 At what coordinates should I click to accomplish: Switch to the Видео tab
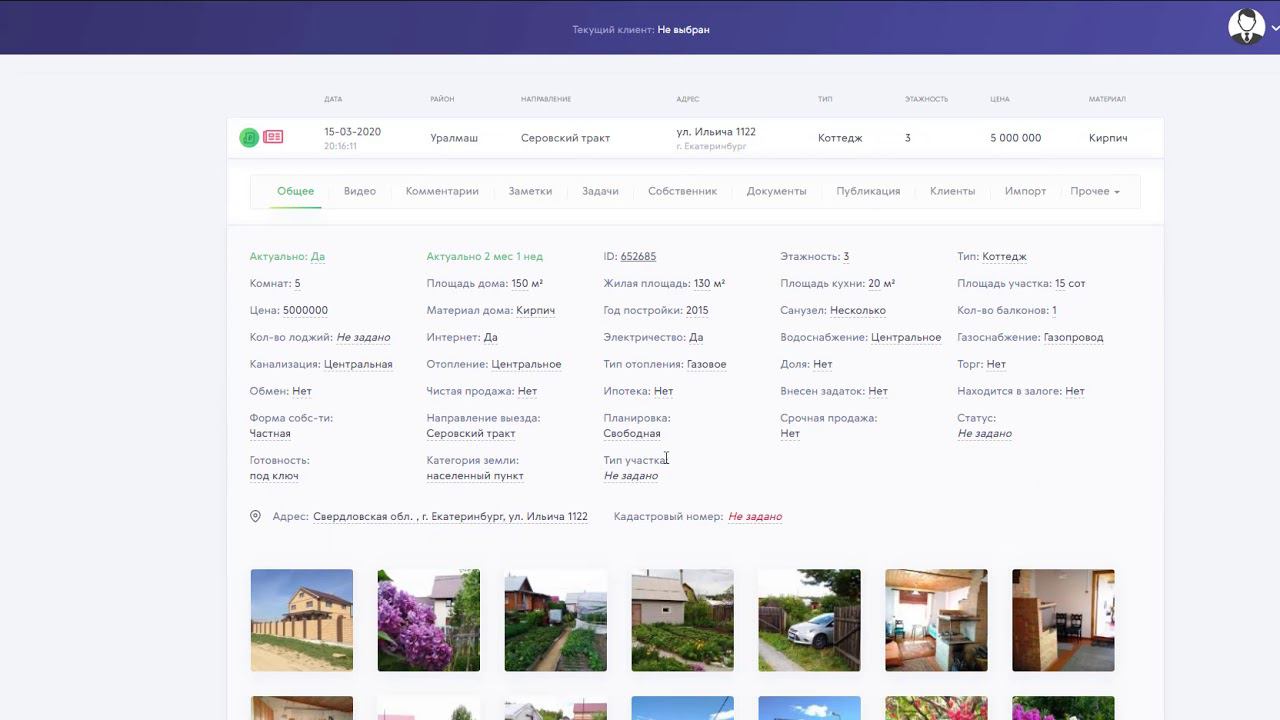click(360, 191)
